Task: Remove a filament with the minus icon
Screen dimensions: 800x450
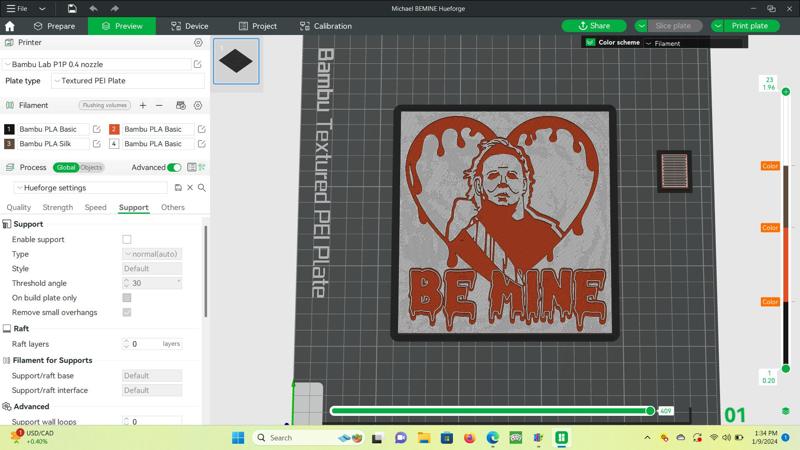Action: click(x=159, y=105)
